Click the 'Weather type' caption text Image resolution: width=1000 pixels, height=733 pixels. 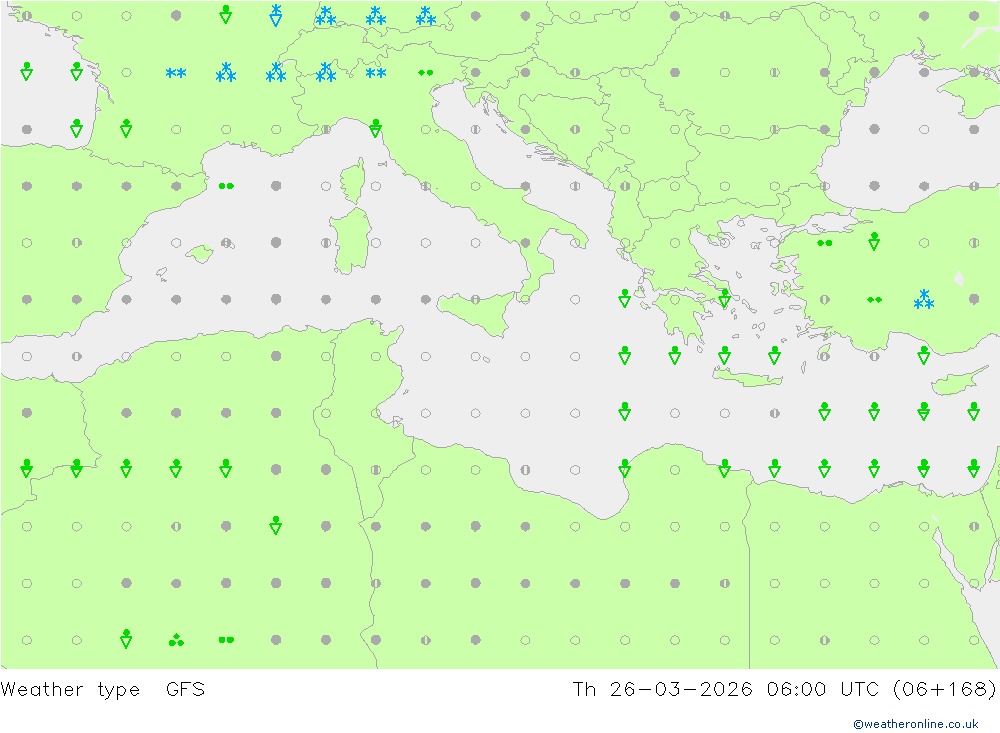click(x=70, y=690)
